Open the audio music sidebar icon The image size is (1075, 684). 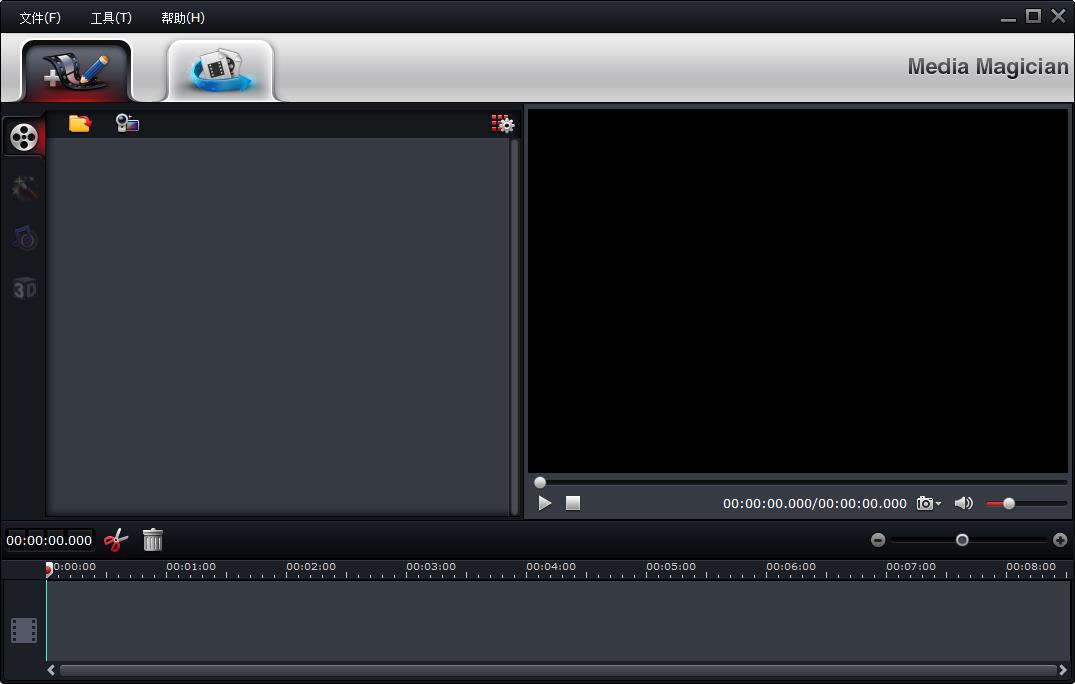coord(24,238)
